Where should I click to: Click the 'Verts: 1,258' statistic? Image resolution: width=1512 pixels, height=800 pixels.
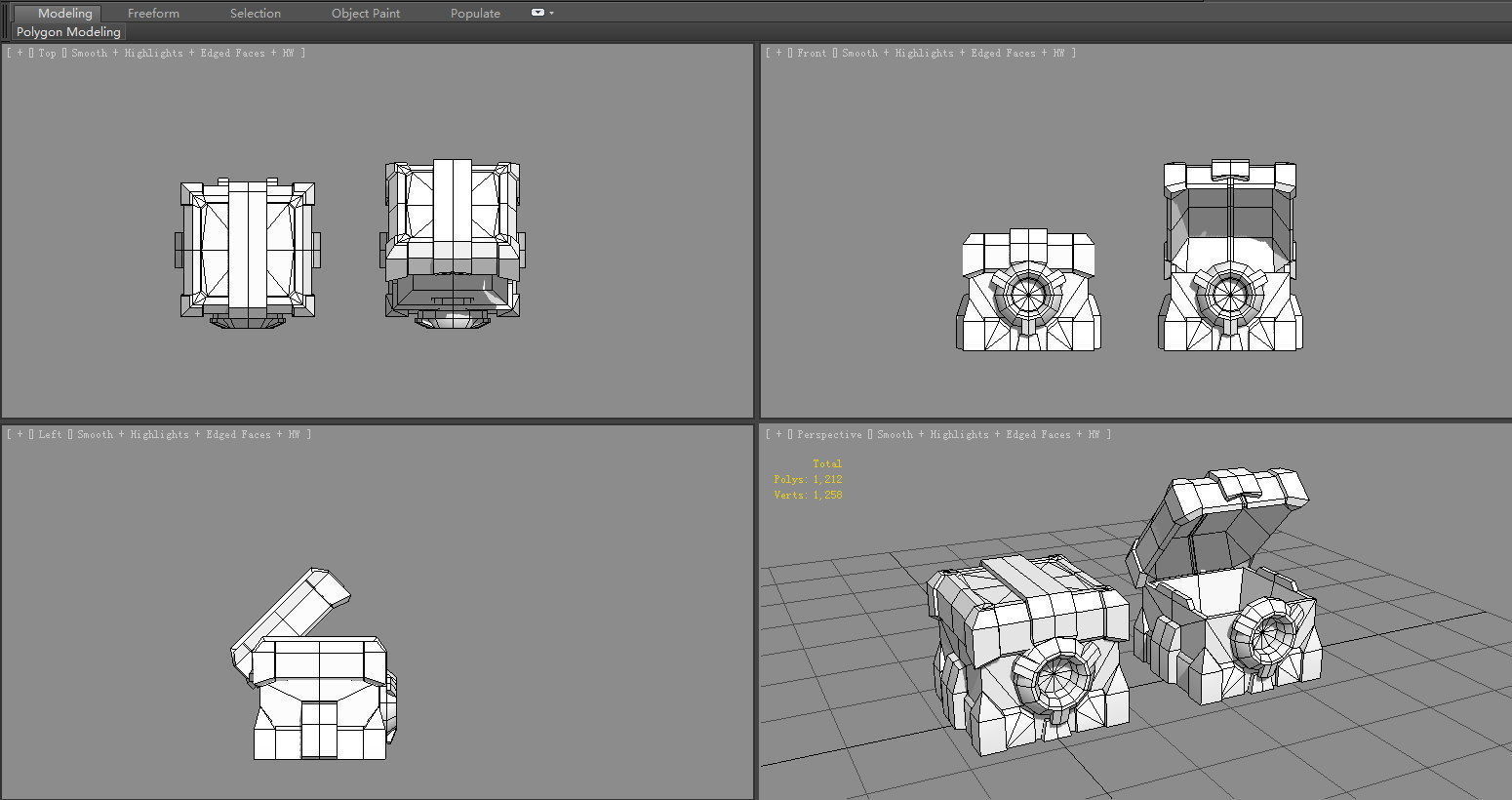click(x=808, y=495)
